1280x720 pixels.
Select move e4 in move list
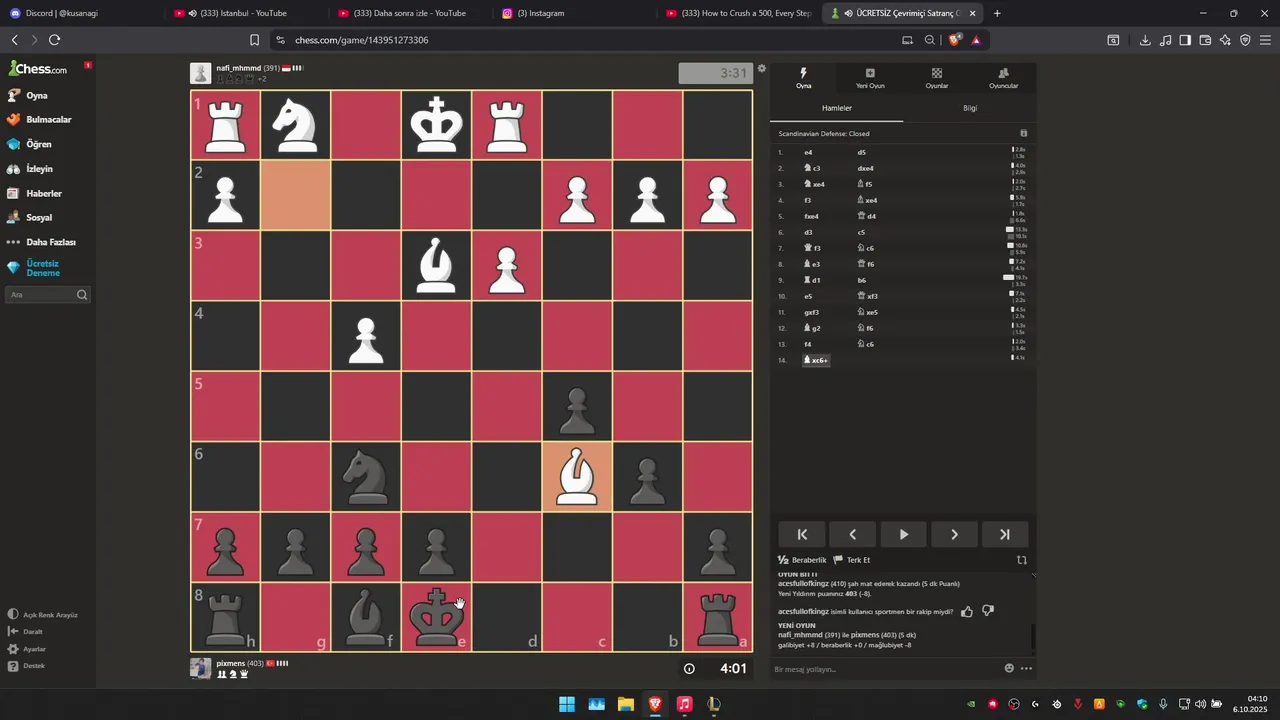click(808, 152)
